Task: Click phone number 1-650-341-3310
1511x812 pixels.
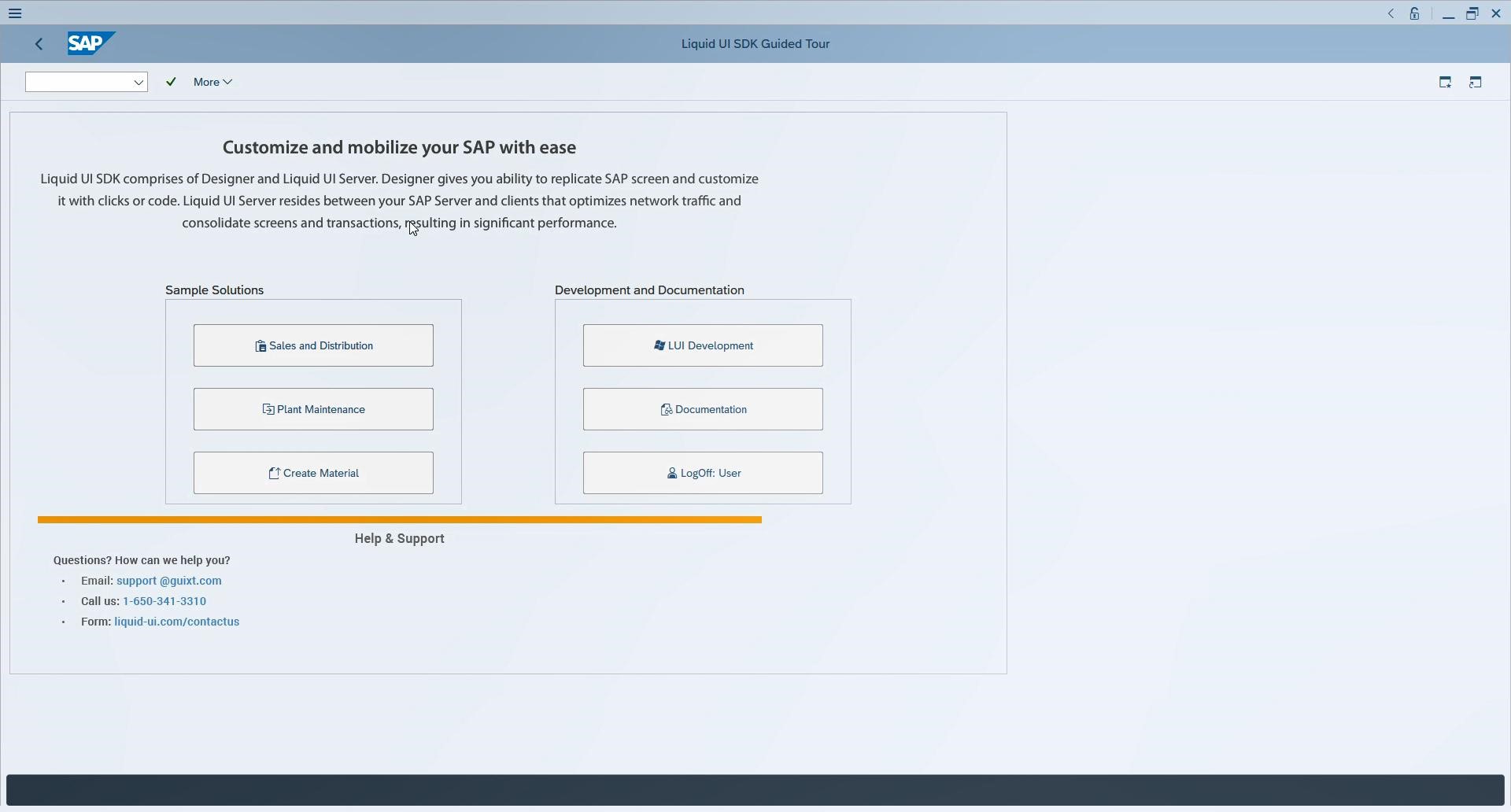Action: (164, 601)
